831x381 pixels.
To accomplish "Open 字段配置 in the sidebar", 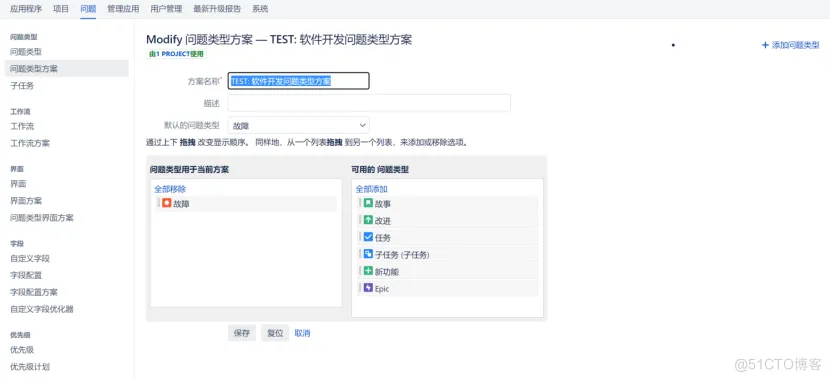I will click(26, 276).
